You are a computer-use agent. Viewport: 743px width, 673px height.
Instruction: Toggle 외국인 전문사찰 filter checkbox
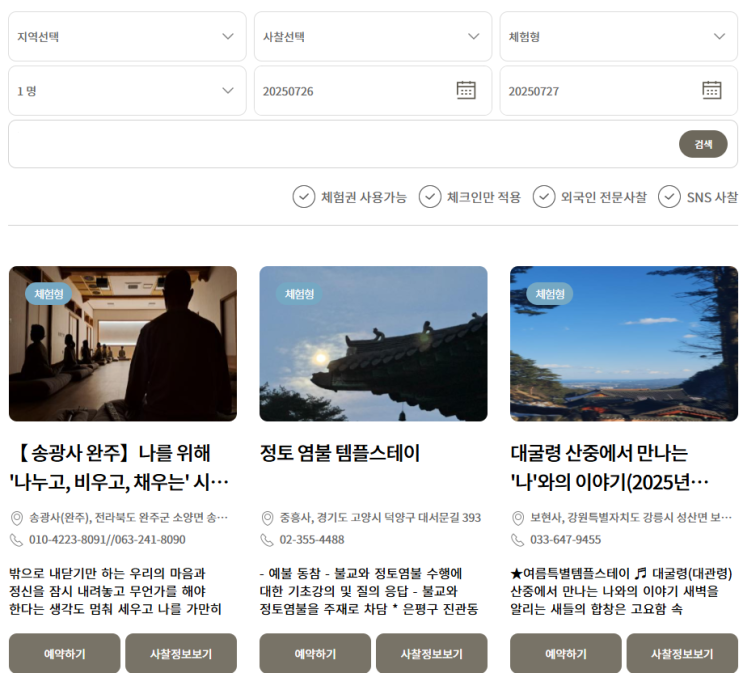click(544, 197)
